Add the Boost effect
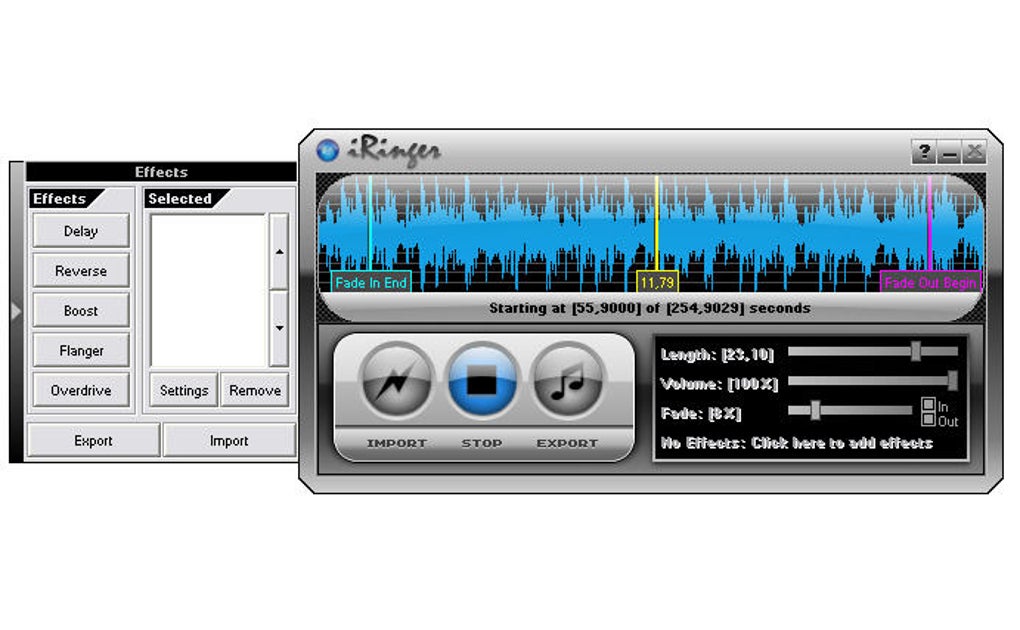This screenshot has width=1020, height=630. [81, 310]
